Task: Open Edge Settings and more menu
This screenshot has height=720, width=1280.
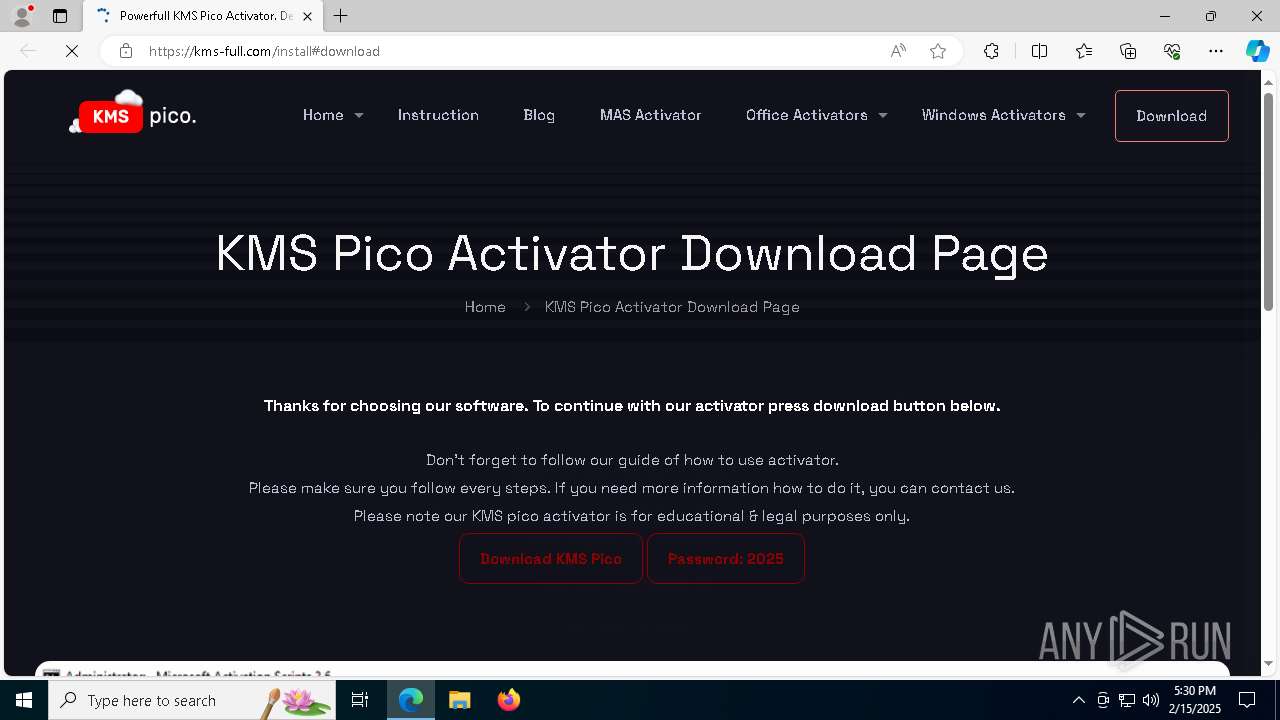Action: (1216, 51)
